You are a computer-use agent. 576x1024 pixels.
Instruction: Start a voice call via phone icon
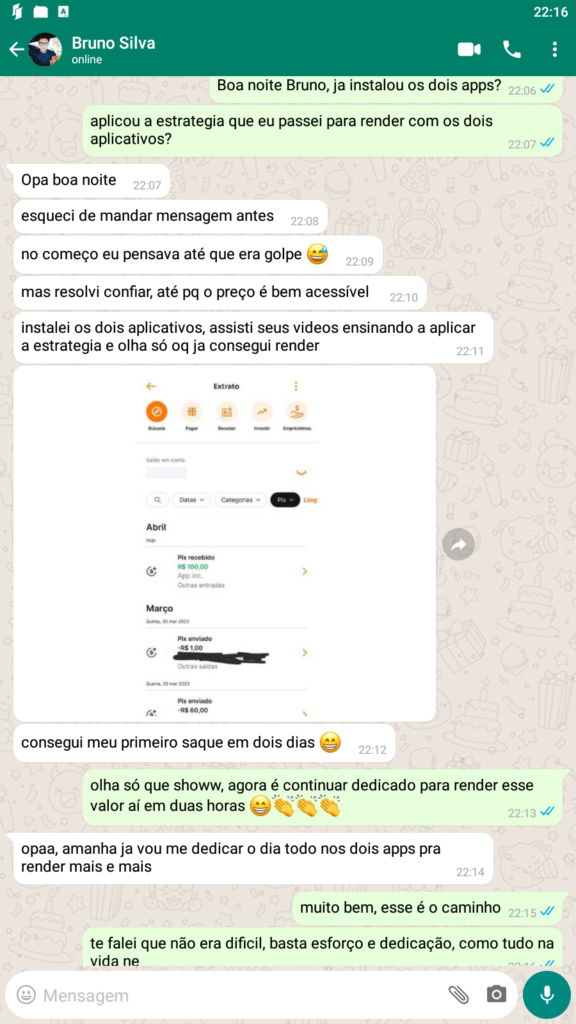click(511, 50)
